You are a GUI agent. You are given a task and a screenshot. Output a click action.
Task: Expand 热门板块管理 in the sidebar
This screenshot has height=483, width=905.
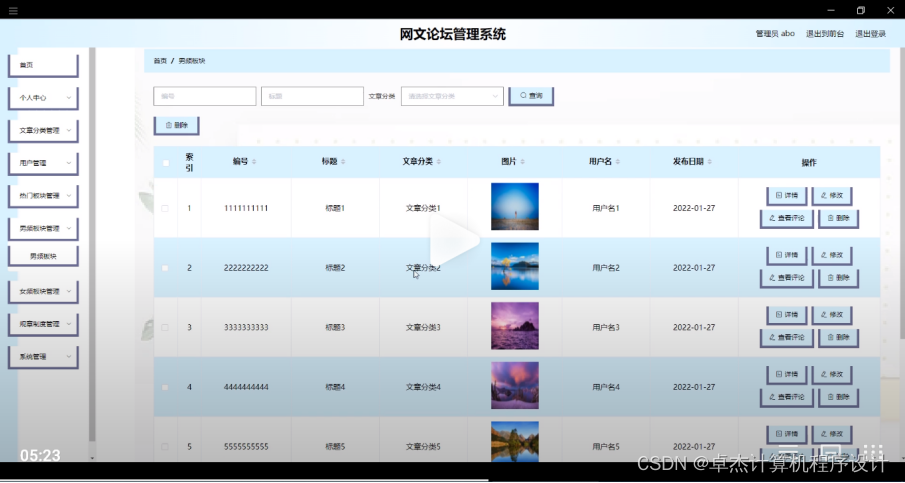click(43, 196)
